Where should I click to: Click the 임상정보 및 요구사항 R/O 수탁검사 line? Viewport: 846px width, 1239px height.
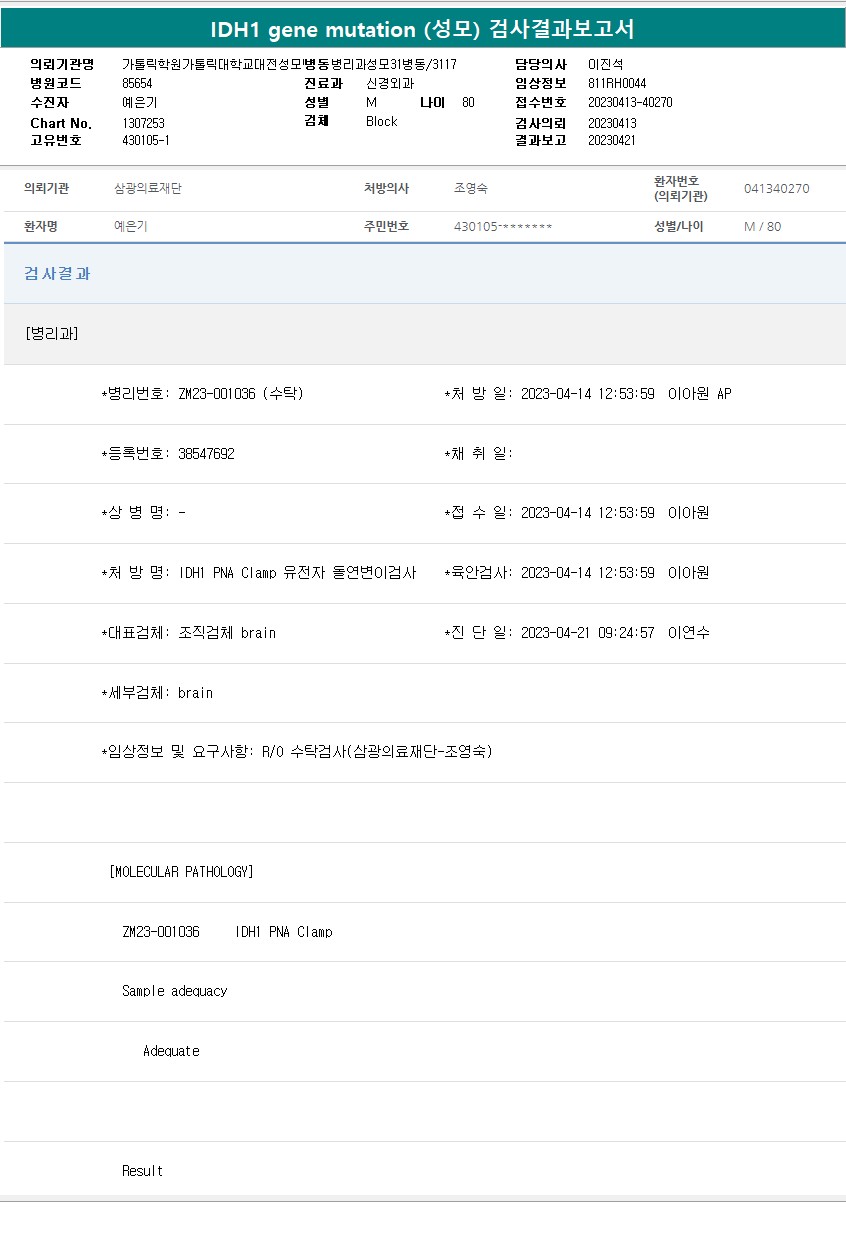pos(297,752)
